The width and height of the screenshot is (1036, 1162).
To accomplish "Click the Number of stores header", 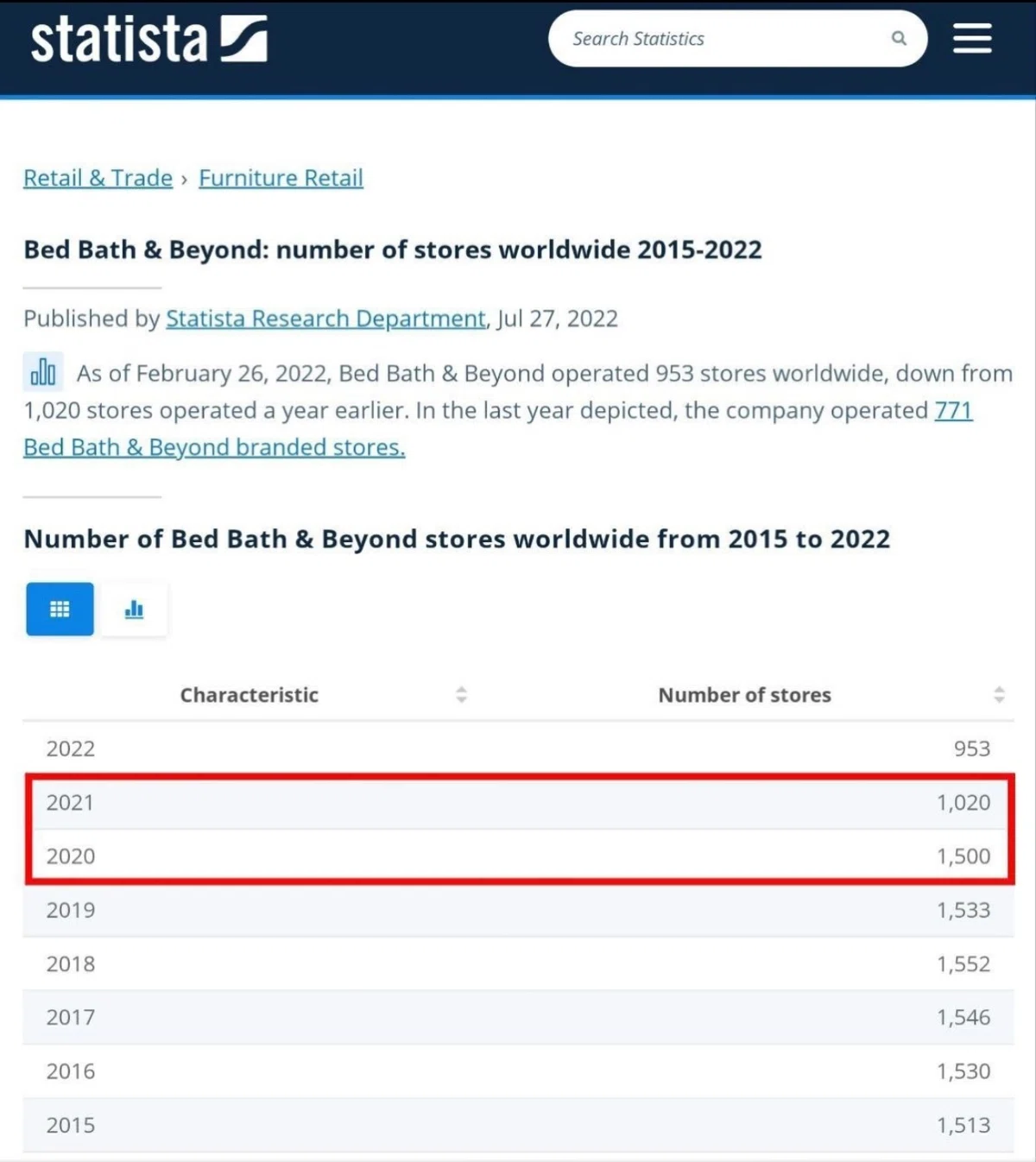I will click(x=744, y=695).
